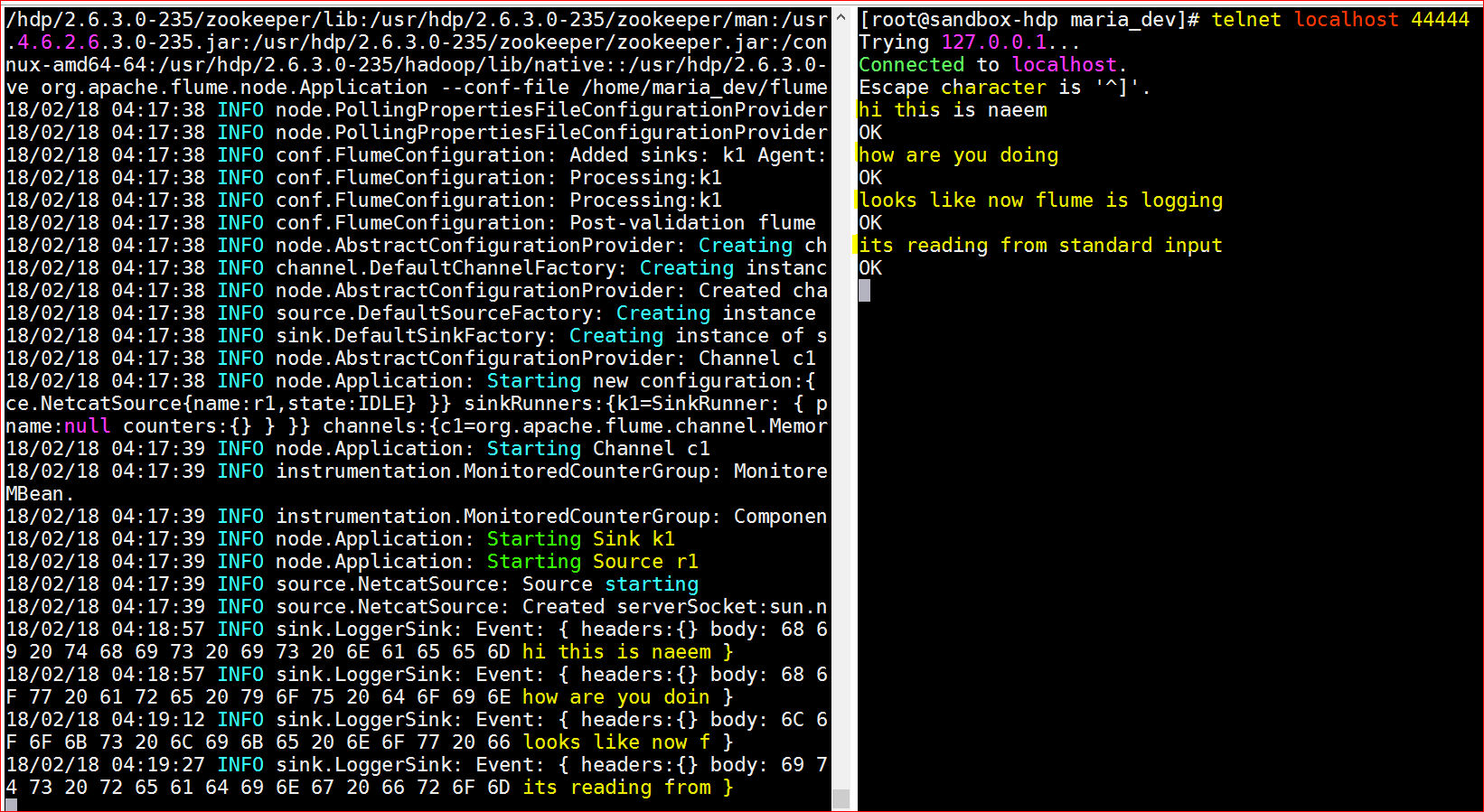
Task: Click 'hi this is naeem }' in Flume log
Action: pos(628,651)
